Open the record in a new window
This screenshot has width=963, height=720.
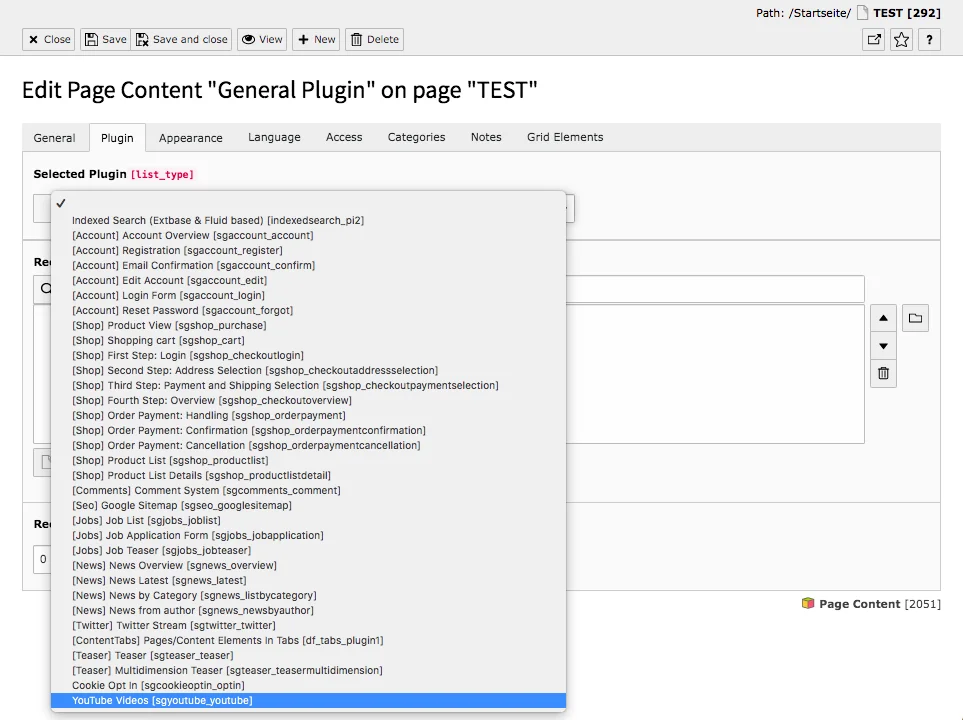[873, 39]
